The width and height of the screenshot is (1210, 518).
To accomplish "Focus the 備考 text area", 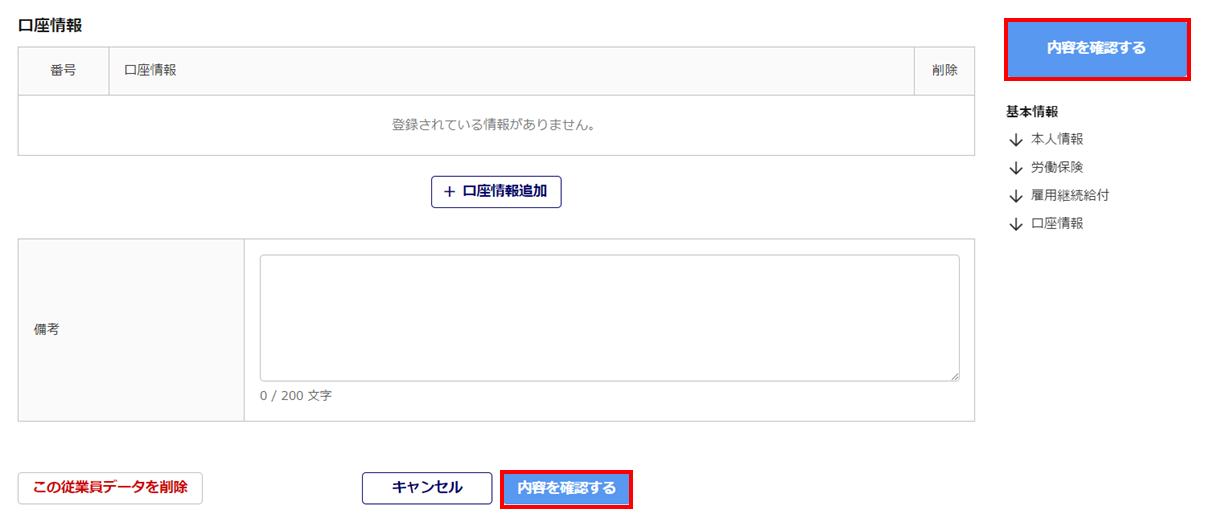I will [x=609, y=317].
